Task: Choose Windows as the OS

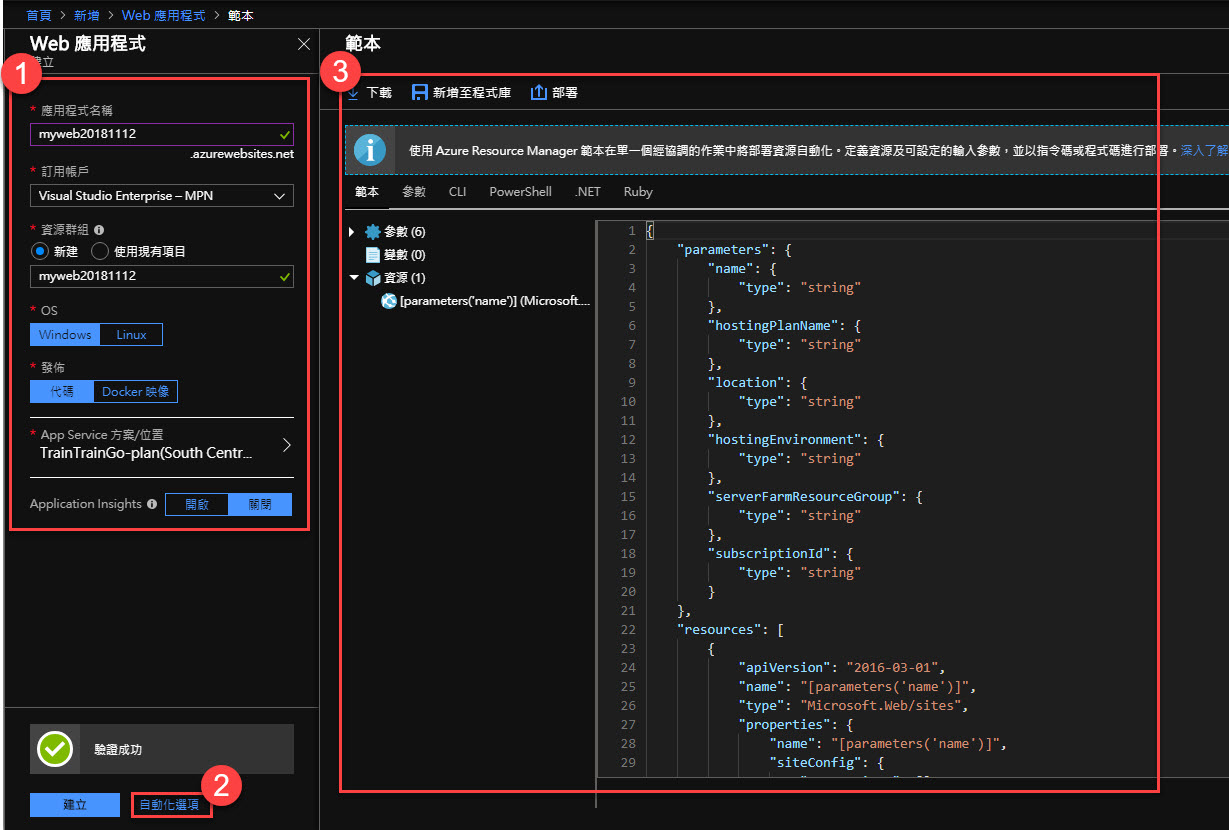Action: 65,335
